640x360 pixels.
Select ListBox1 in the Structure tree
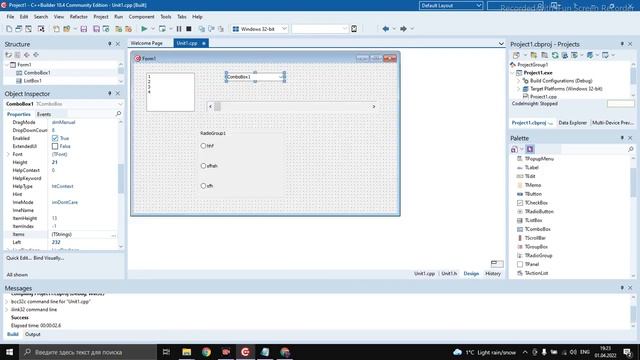32,81
